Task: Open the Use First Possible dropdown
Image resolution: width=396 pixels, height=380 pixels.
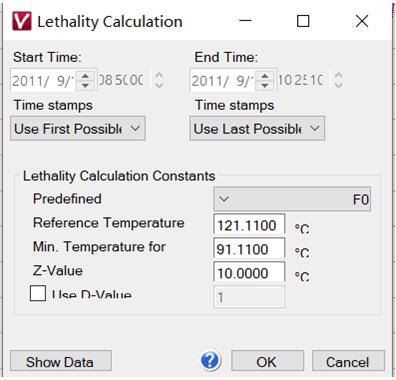Action: [x=78, y=128]
